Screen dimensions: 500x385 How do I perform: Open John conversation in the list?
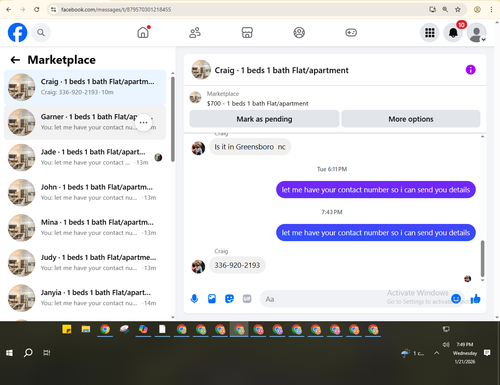[x=85, y=193]
